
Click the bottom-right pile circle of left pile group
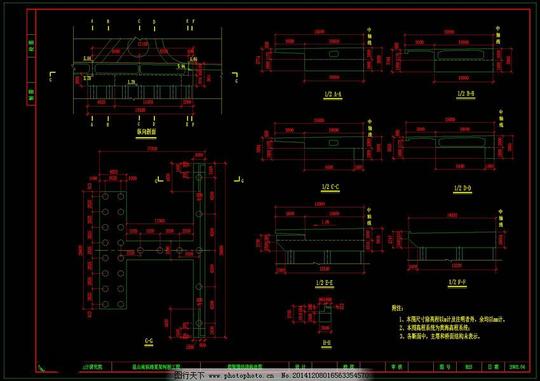(121, 304)
